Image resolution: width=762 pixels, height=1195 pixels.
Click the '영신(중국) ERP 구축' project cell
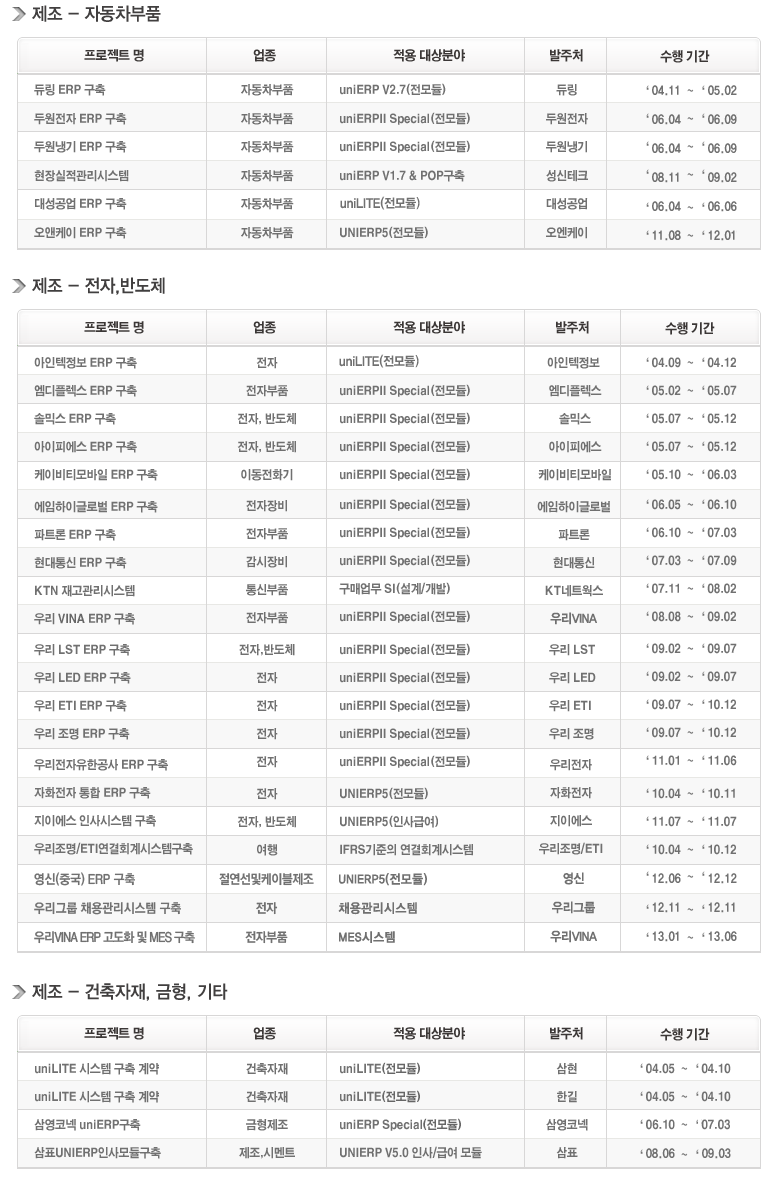(85, 879)
